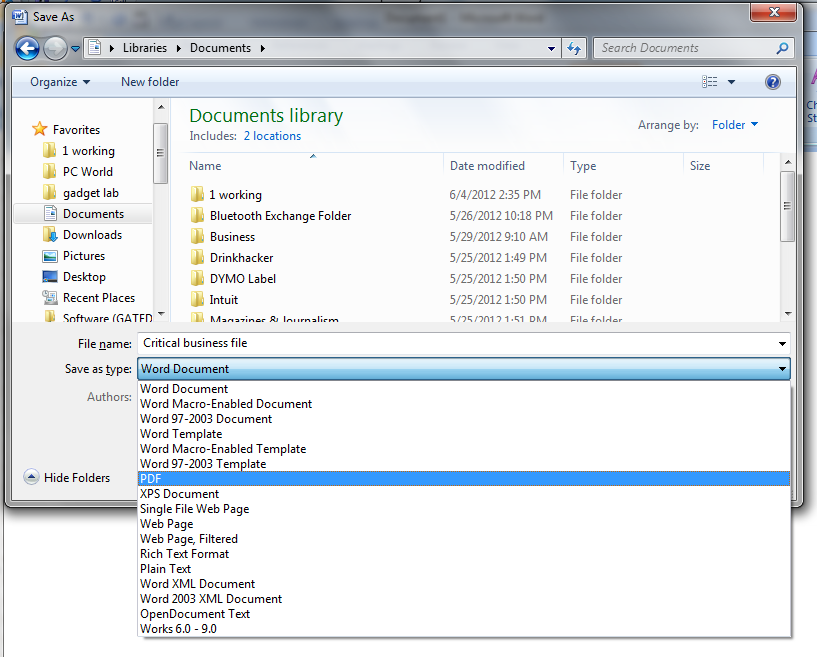Open the Arrange by Folder dropdown
This screenshot has height=657, width=817.
(x=734, y=125)
